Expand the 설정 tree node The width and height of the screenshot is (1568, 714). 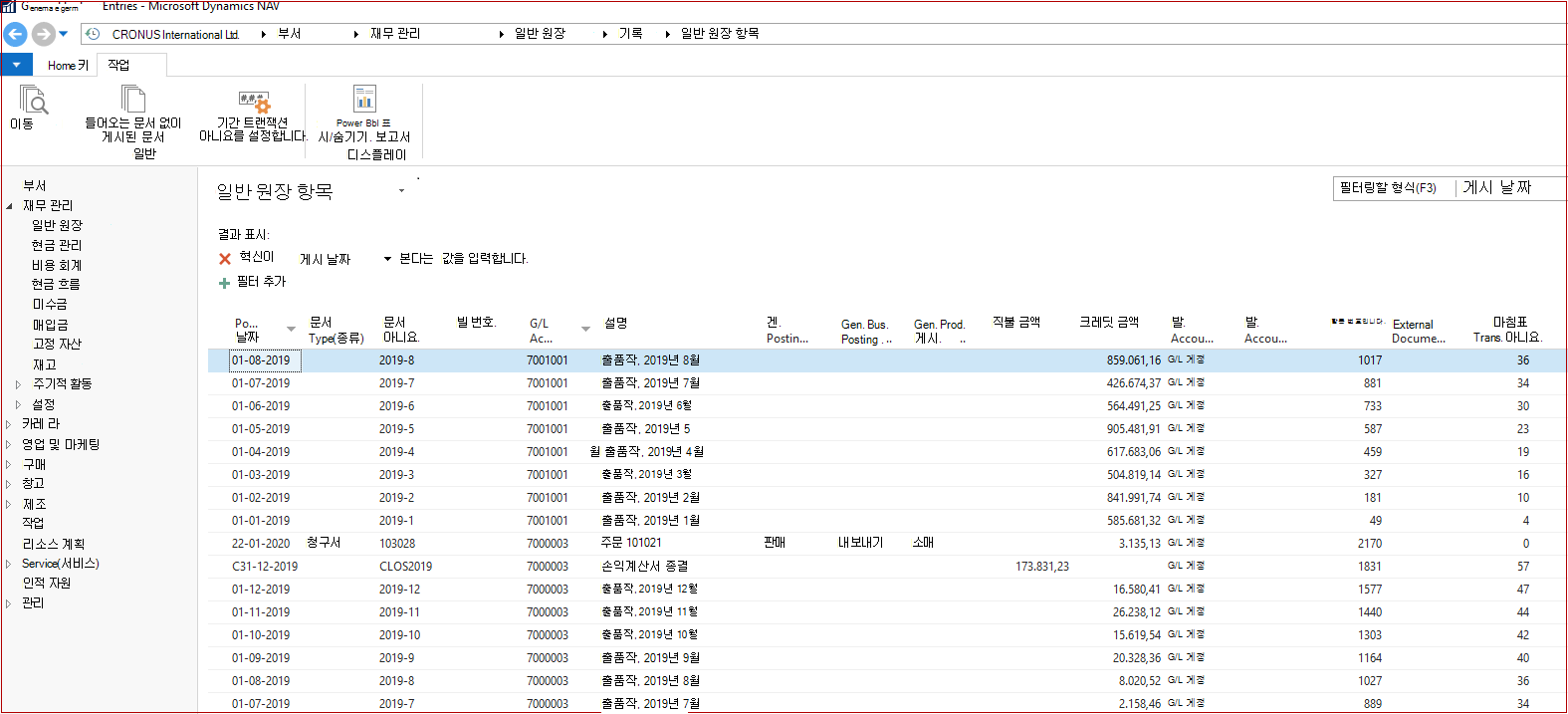pos(18,404)
